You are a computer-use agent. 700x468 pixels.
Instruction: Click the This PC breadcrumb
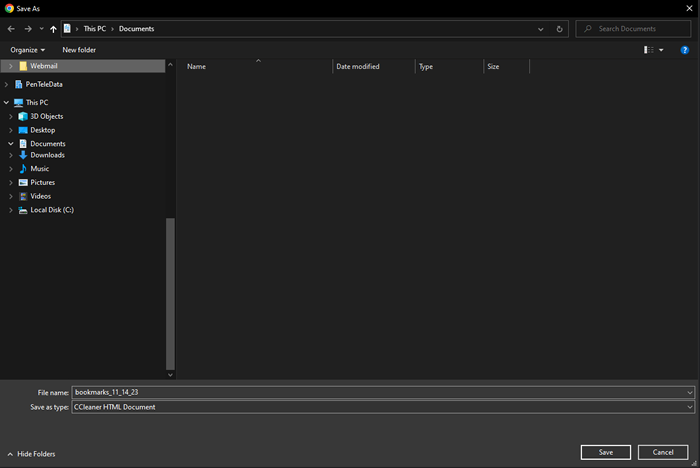click(95, 29)
